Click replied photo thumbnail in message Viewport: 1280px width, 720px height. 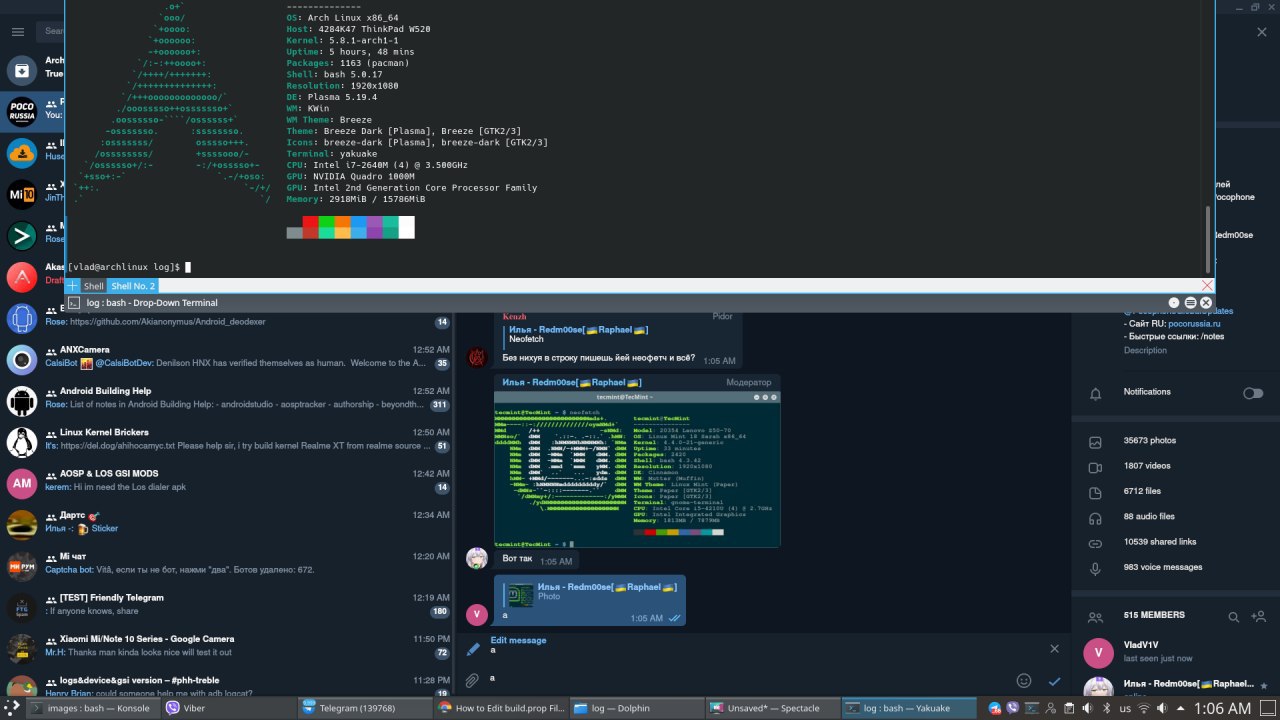[x=518, y=595]
